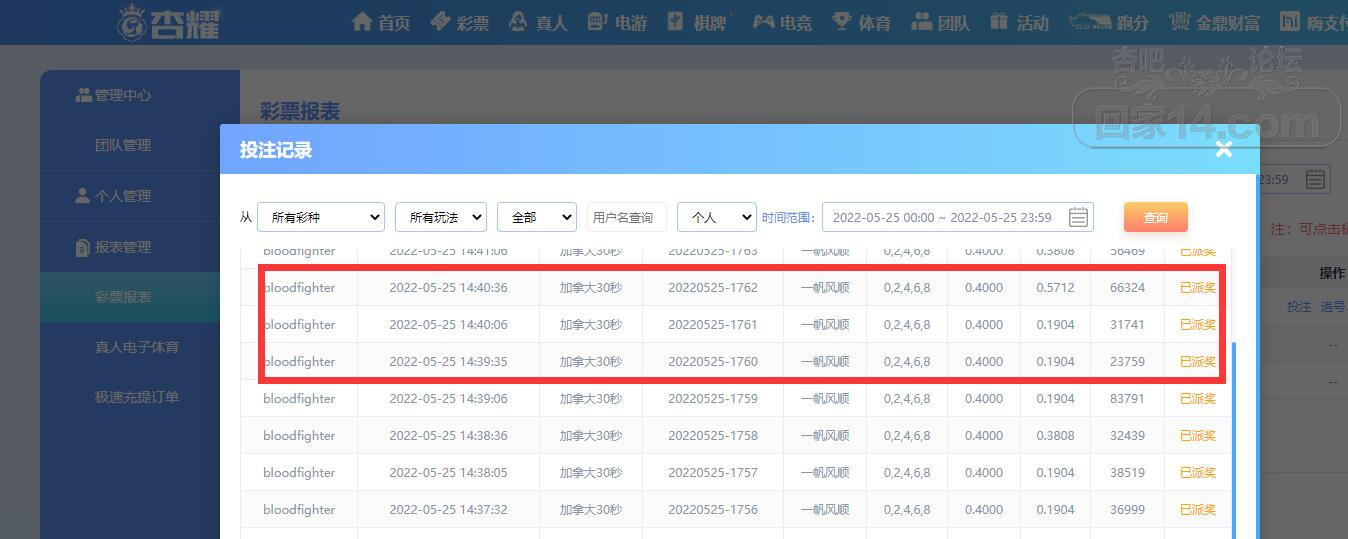The image size is (1348, 539).
Task: Expand the 所有彩种 dropdown
Action: [x=321, y=217]
